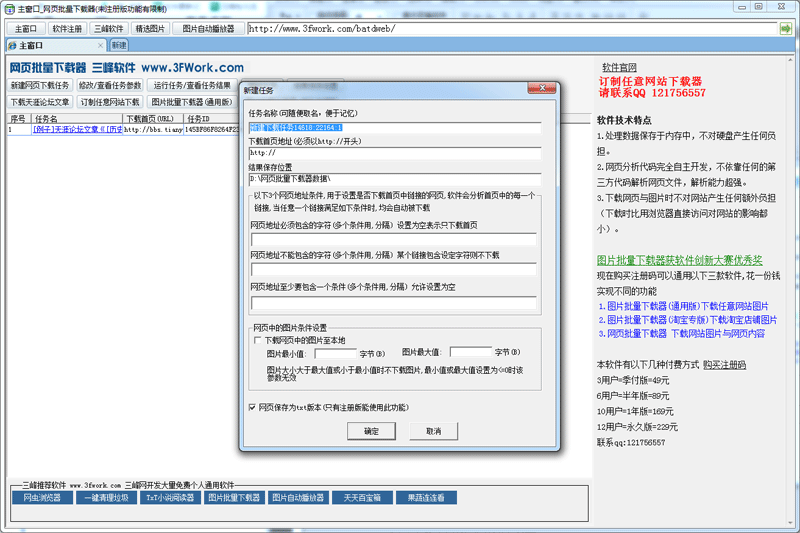Close the 新建任务 dialog
Image resolution: width=800 pixels, height=533 pixels.
point(542,88)
